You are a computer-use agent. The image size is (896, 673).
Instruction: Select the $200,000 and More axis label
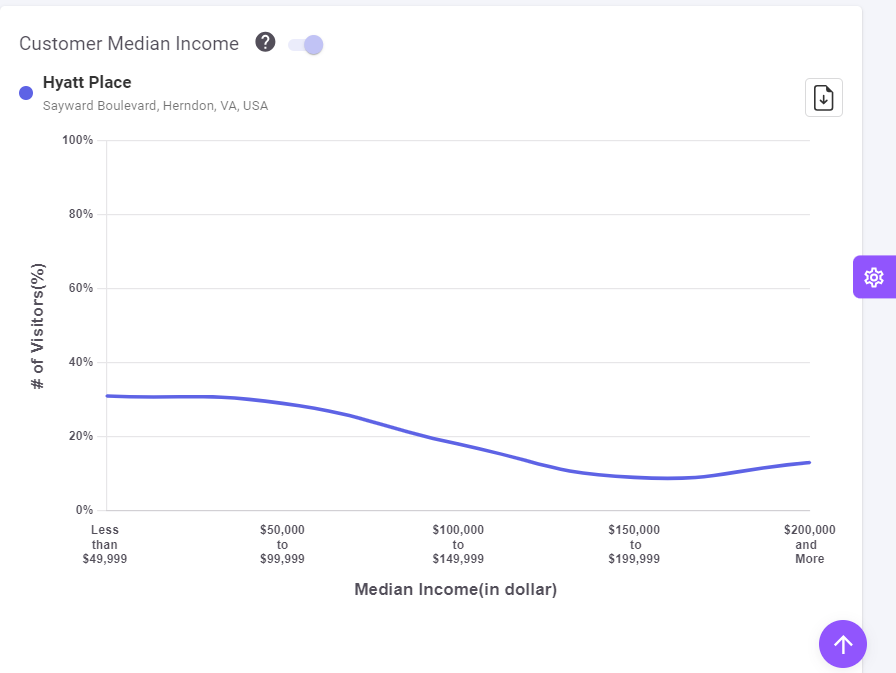(809, 544)
